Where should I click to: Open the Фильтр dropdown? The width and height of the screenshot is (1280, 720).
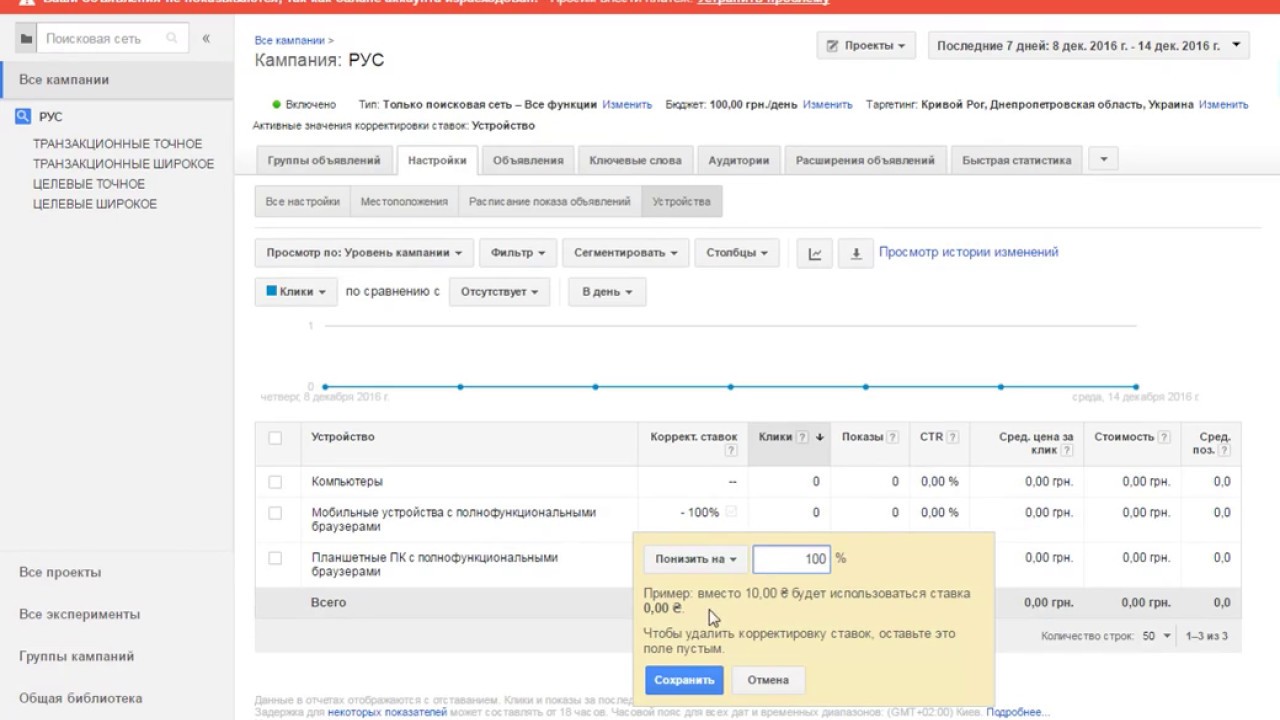coord(518,253)
